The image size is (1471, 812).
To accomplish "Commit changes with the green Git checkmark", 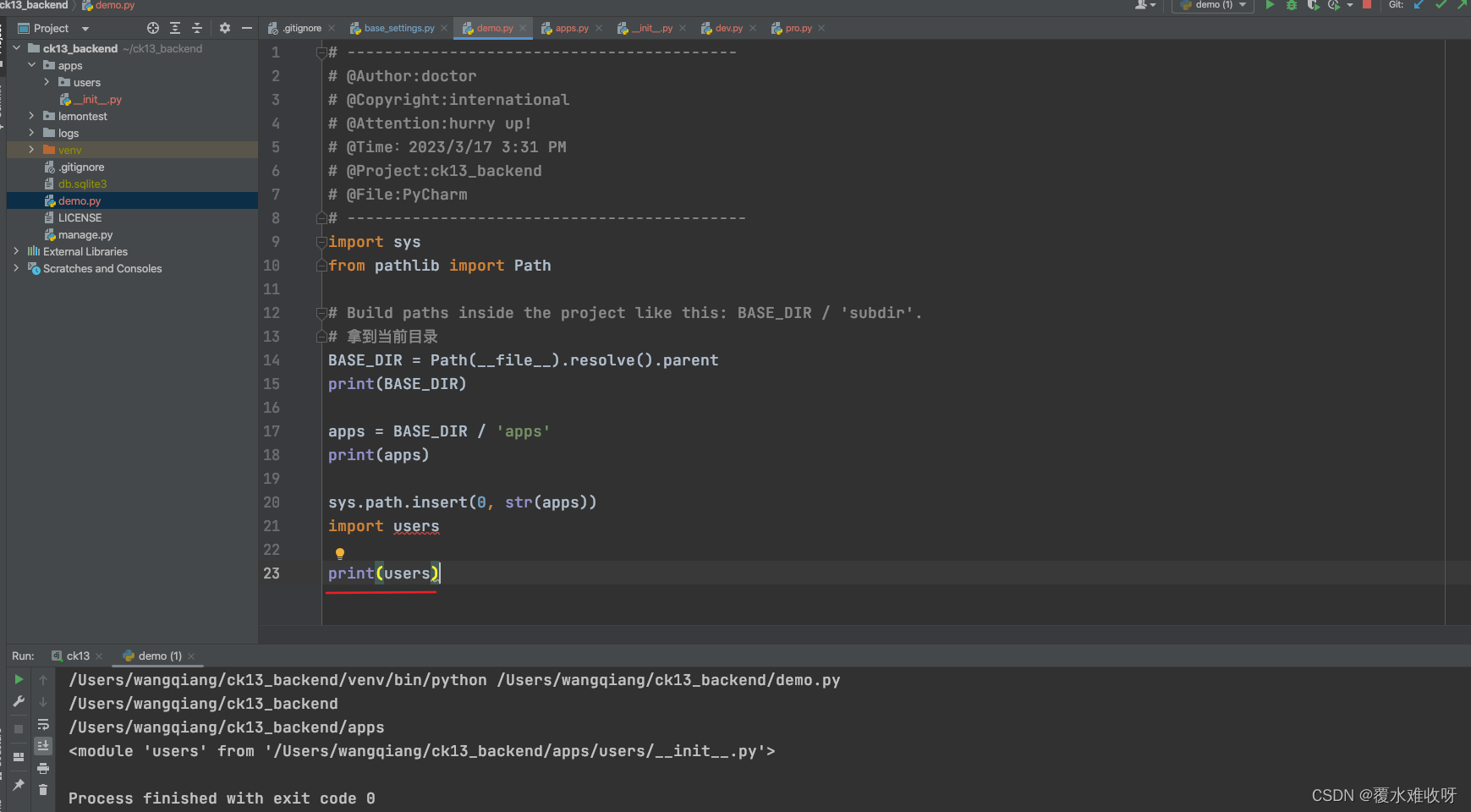I will pos(1441,5).
